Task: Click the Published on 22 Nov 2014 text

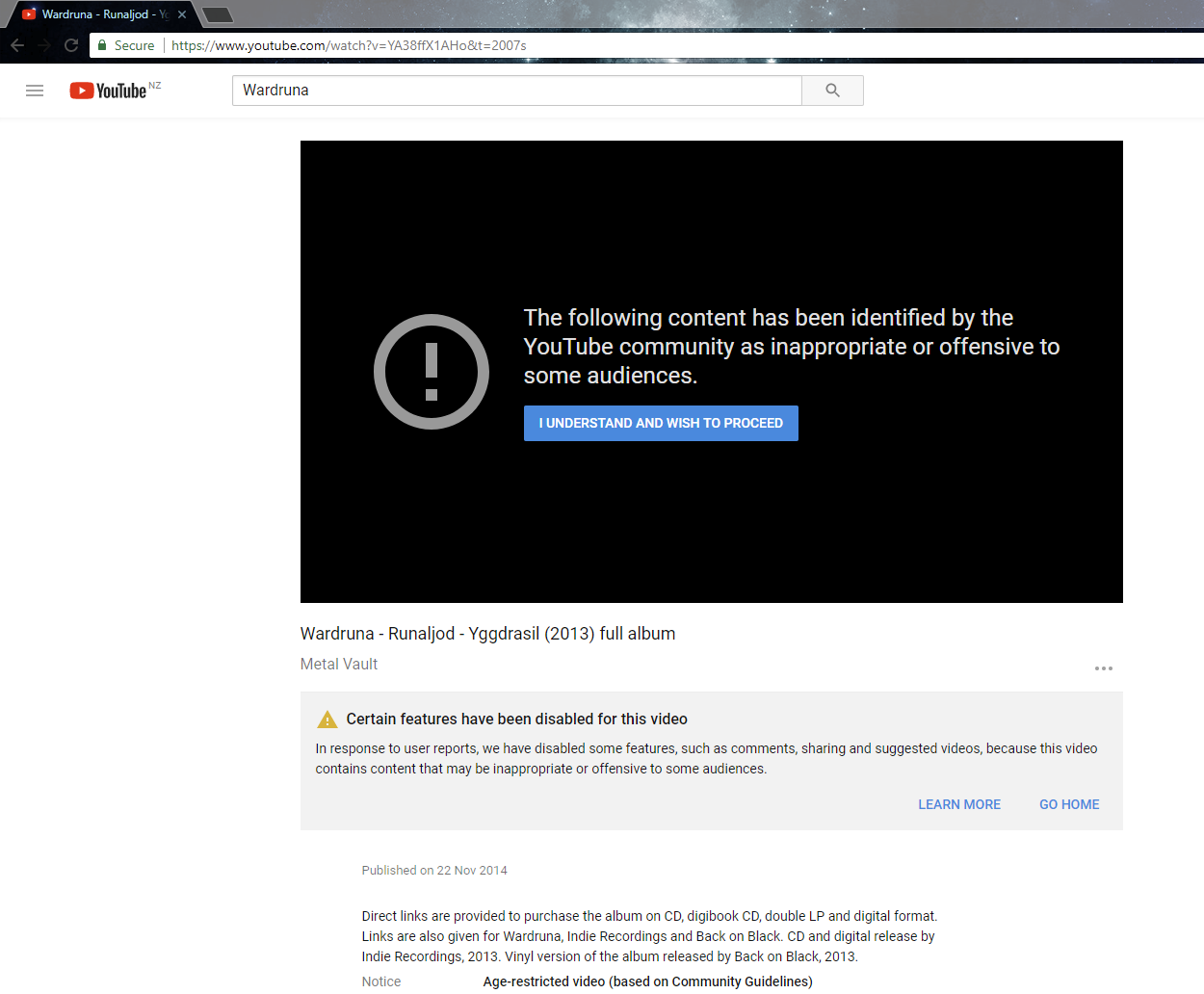Action: pyautogui.click(x=434, y=870)
